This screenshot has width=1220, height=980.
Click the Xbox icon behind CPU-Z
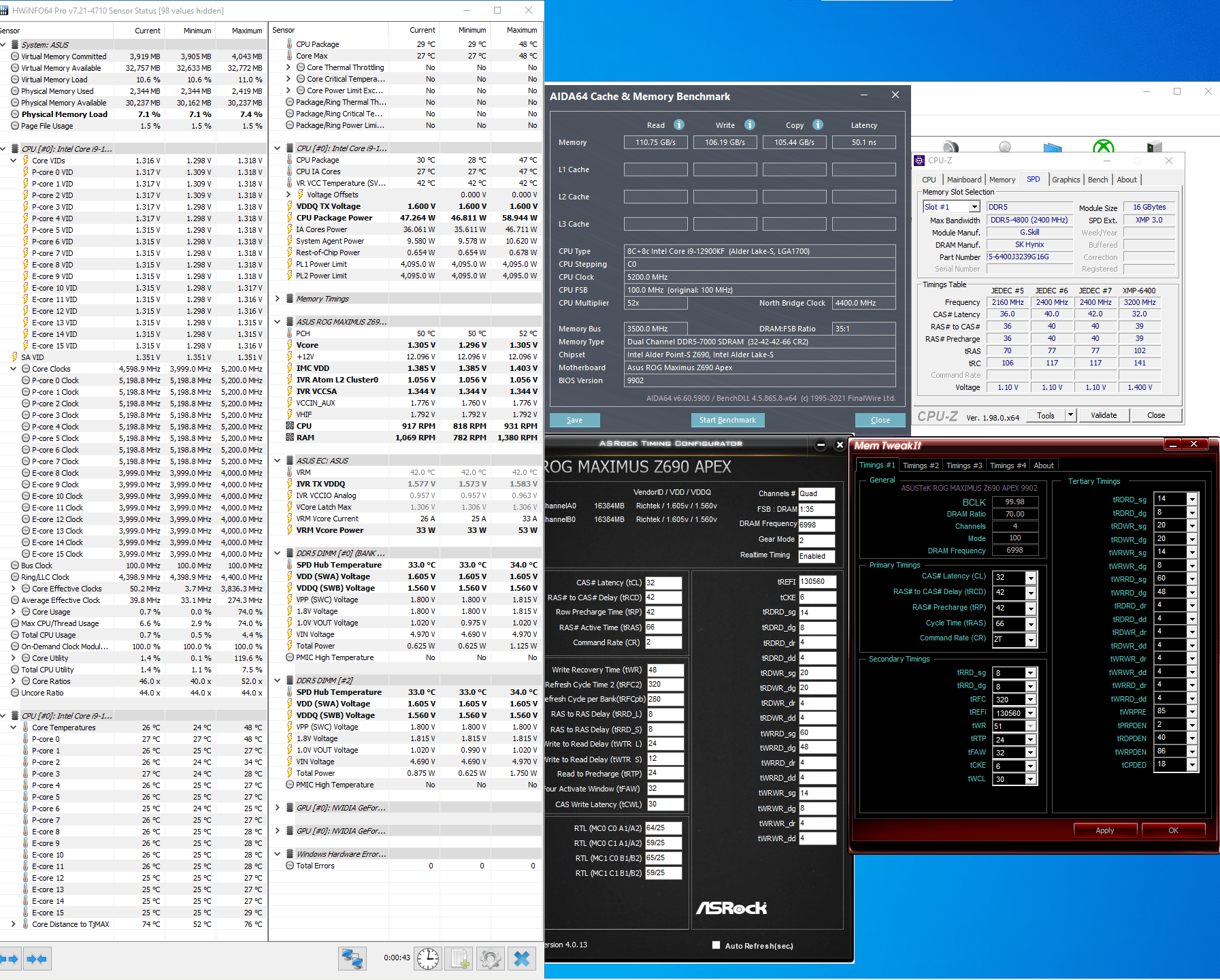[x=1103, y=146]
